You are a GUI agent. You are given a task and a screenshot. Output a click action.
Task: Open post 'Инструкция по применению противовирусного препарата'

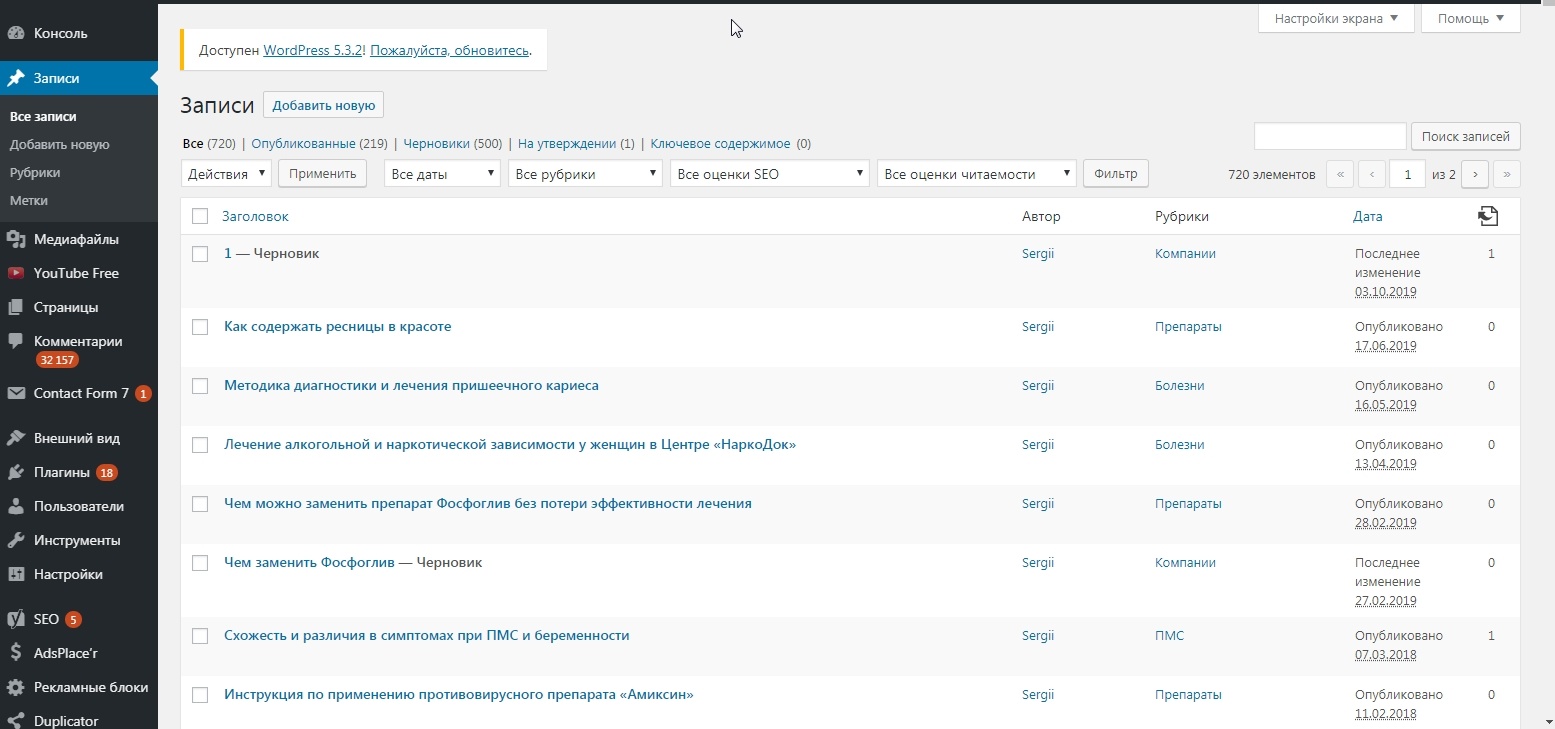(x=459, y=695)
